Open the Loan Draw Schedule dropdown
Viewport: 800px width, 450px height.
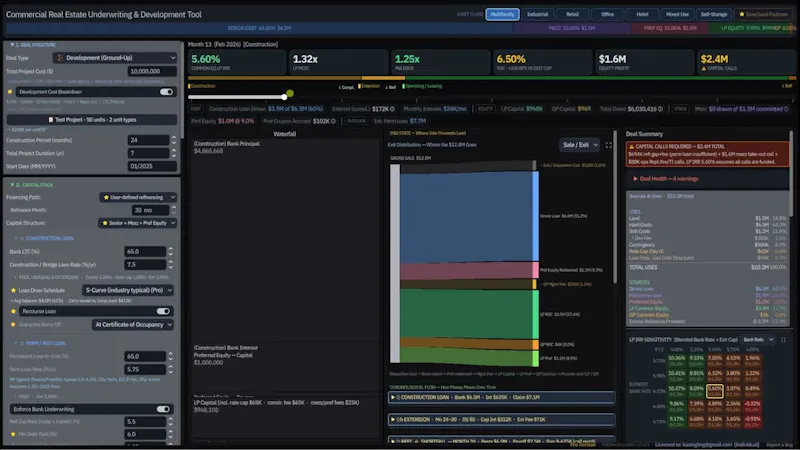[128, 290]
